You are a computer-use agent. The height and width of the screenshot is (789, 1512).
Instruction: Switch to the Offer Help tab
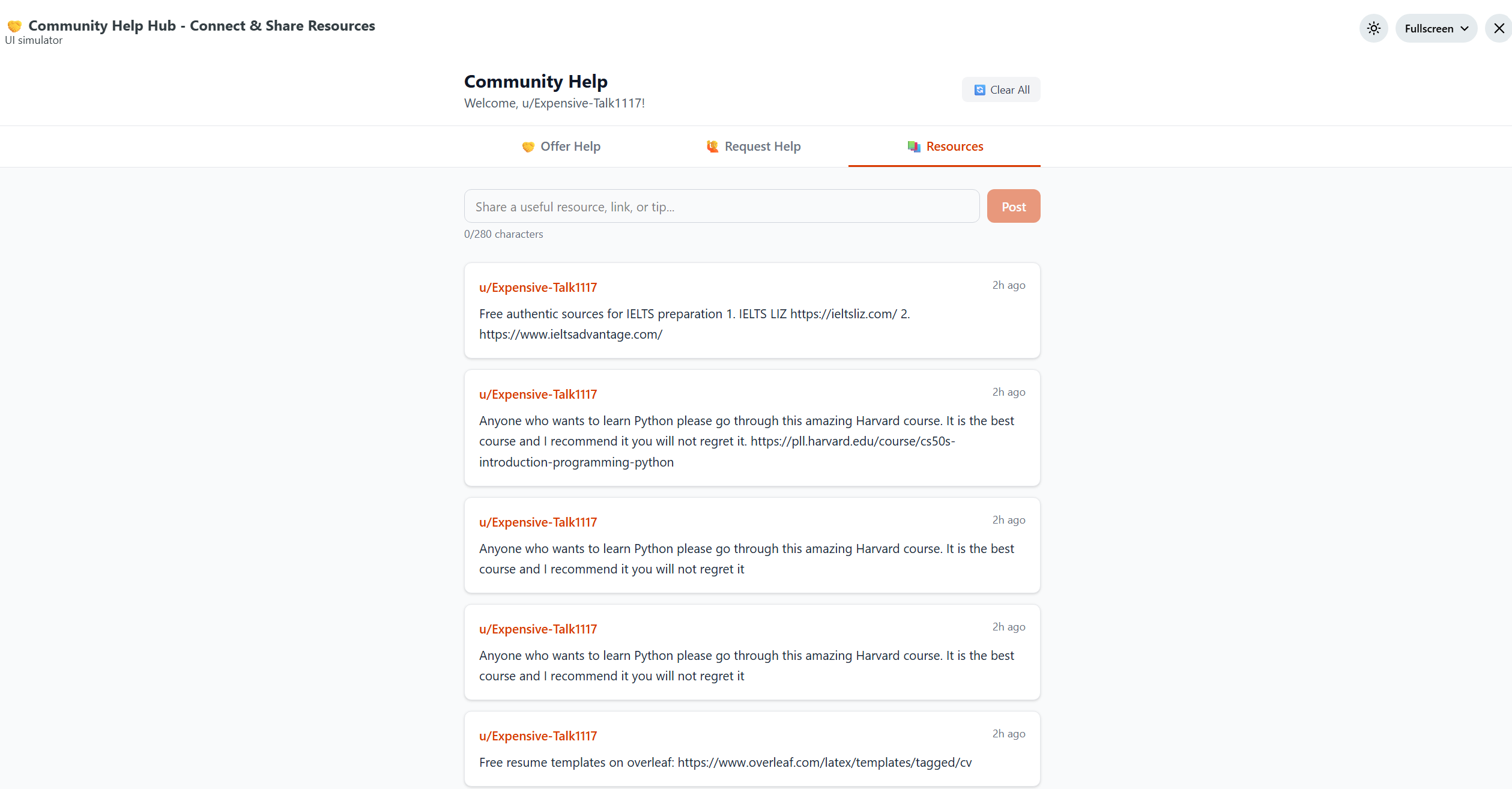point(560,147)
